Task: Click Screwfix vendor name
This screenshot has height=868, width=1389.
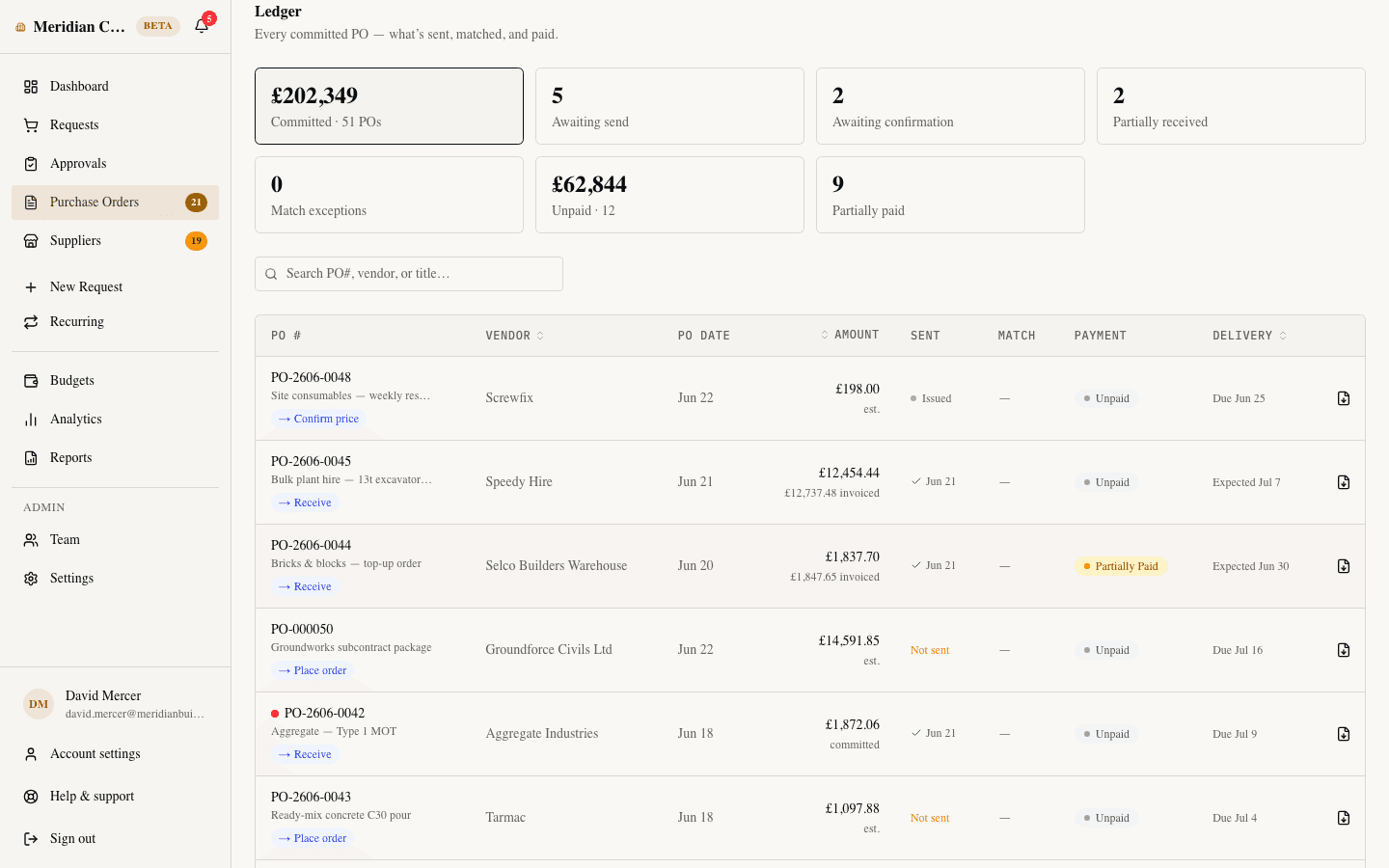Action: (509, 398)
